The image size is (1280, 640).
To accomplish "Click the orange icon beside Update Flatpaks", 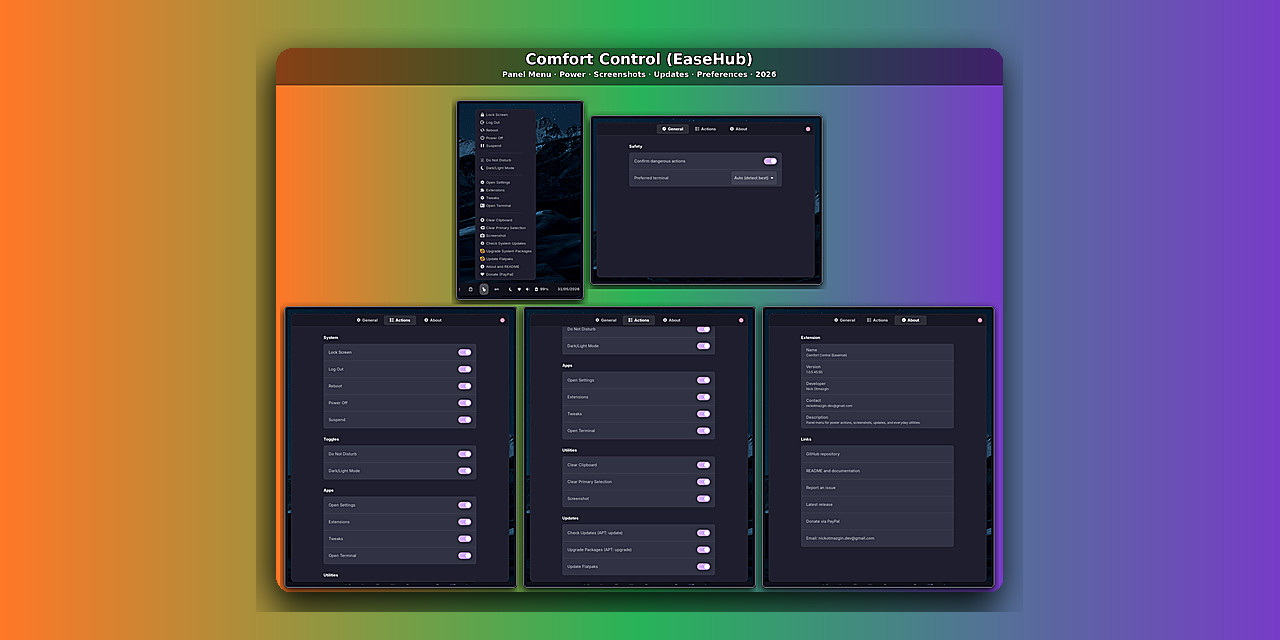I will (481, 259).
